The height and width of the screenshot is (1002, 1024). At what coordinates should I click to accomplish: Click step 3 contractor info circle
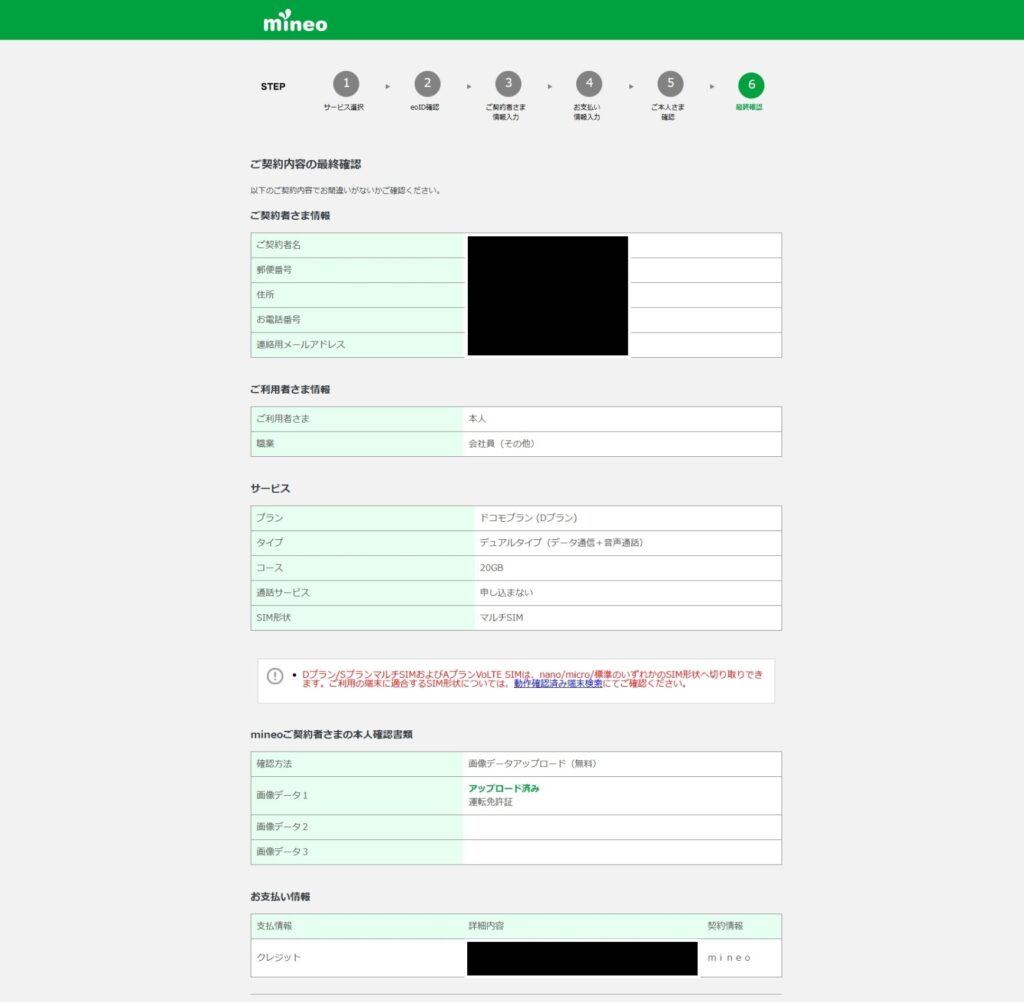508,84
